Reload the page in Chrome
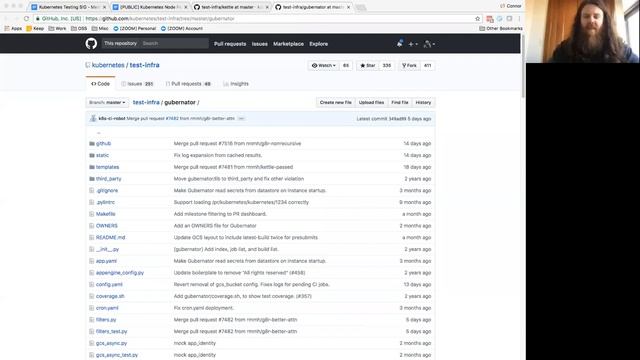Viewport: 640px width, 360px height. pos(27,19)
